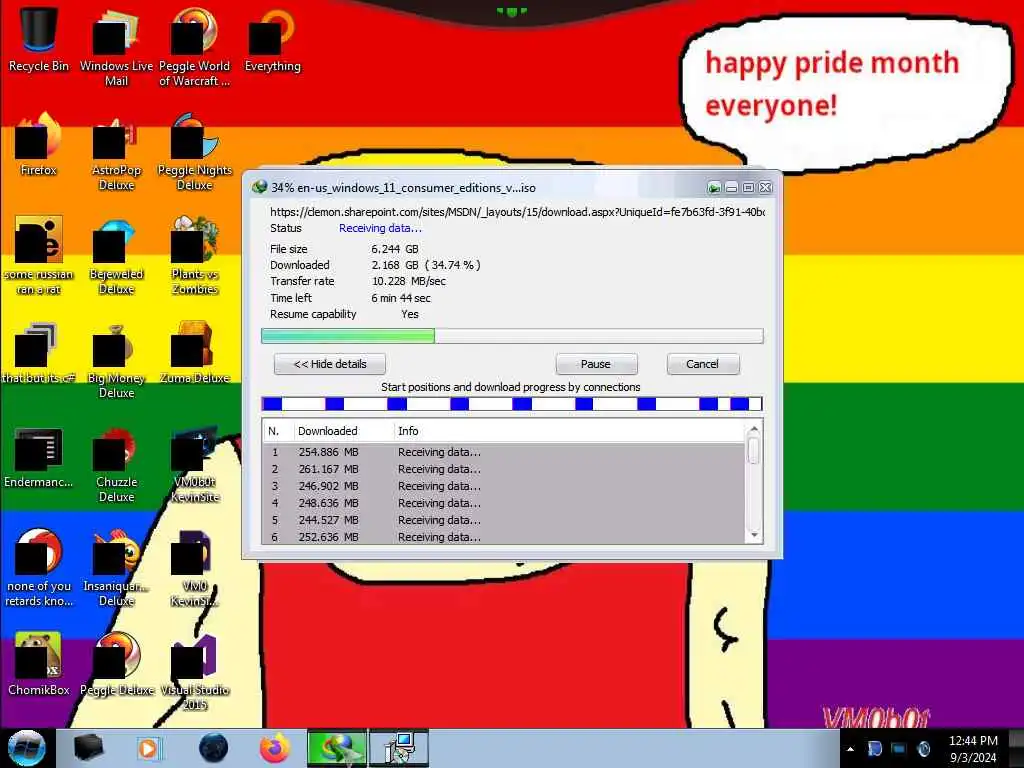This screenshot has width=1024, height=768.
Task: Open the black box icon on the taskbar
Action: point(88,748)
